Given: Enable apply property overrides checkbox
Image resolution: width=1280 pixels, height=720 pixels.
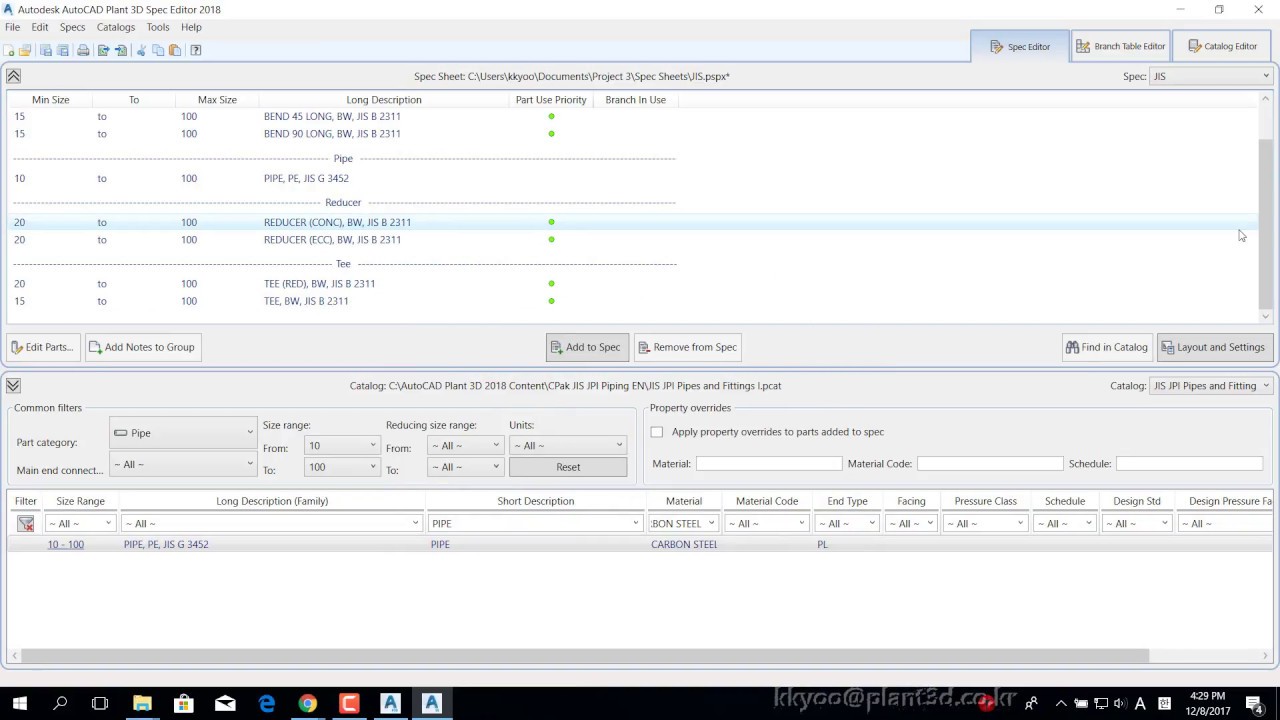Looking at the screenshot, I should tap(657, 432).
